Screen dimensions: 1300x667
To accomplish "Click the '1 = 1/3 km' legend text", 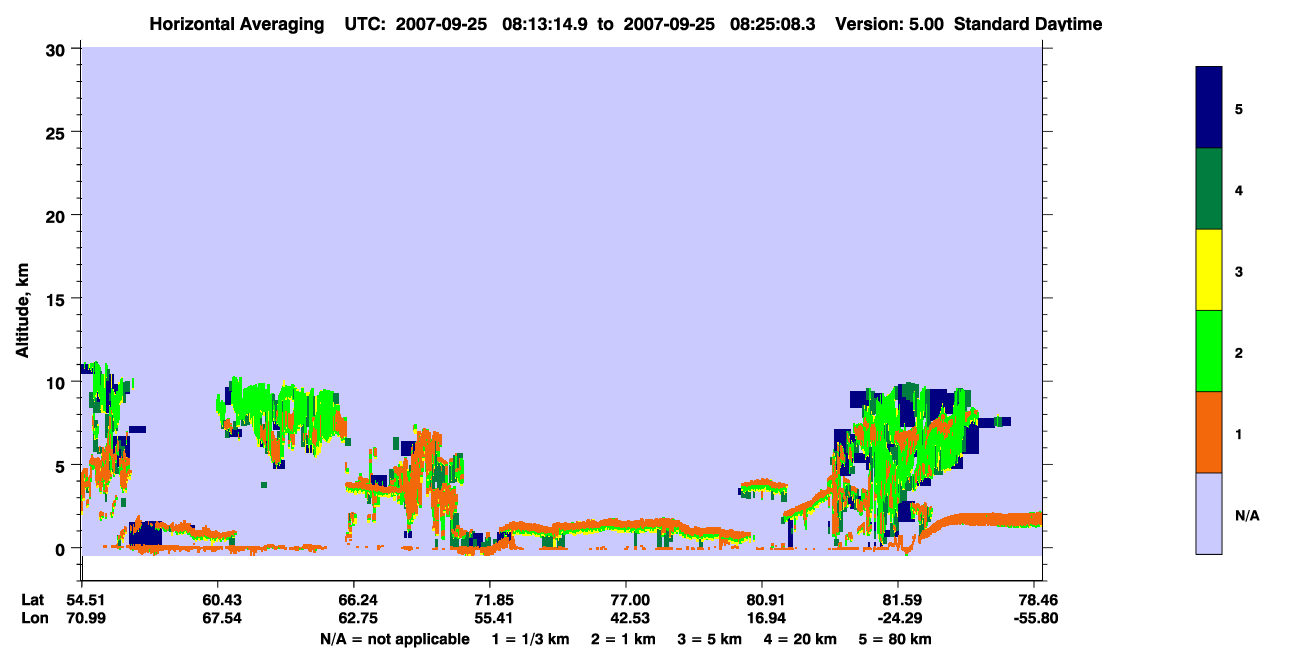I will [529, 639].
